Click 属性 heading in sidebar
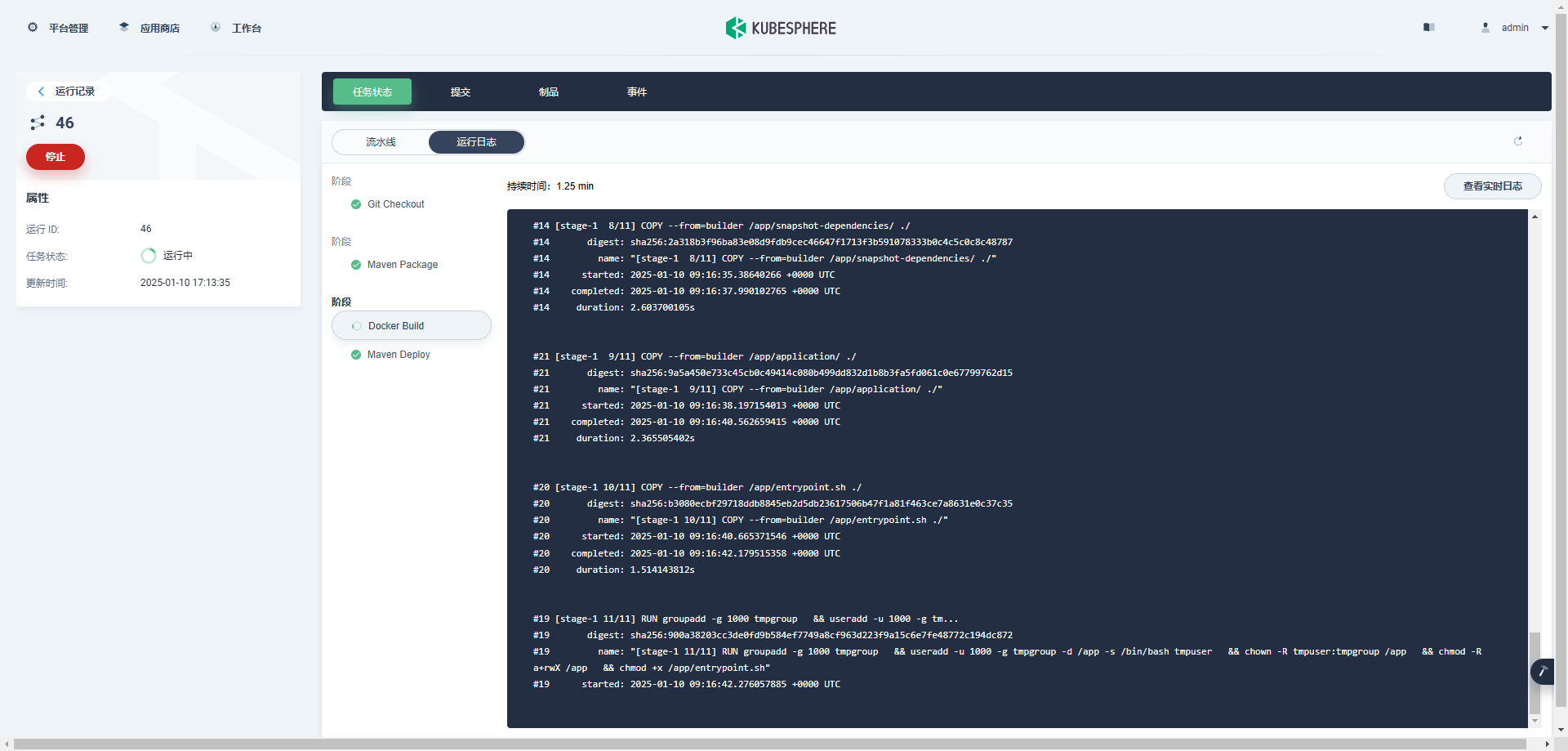 38,198
